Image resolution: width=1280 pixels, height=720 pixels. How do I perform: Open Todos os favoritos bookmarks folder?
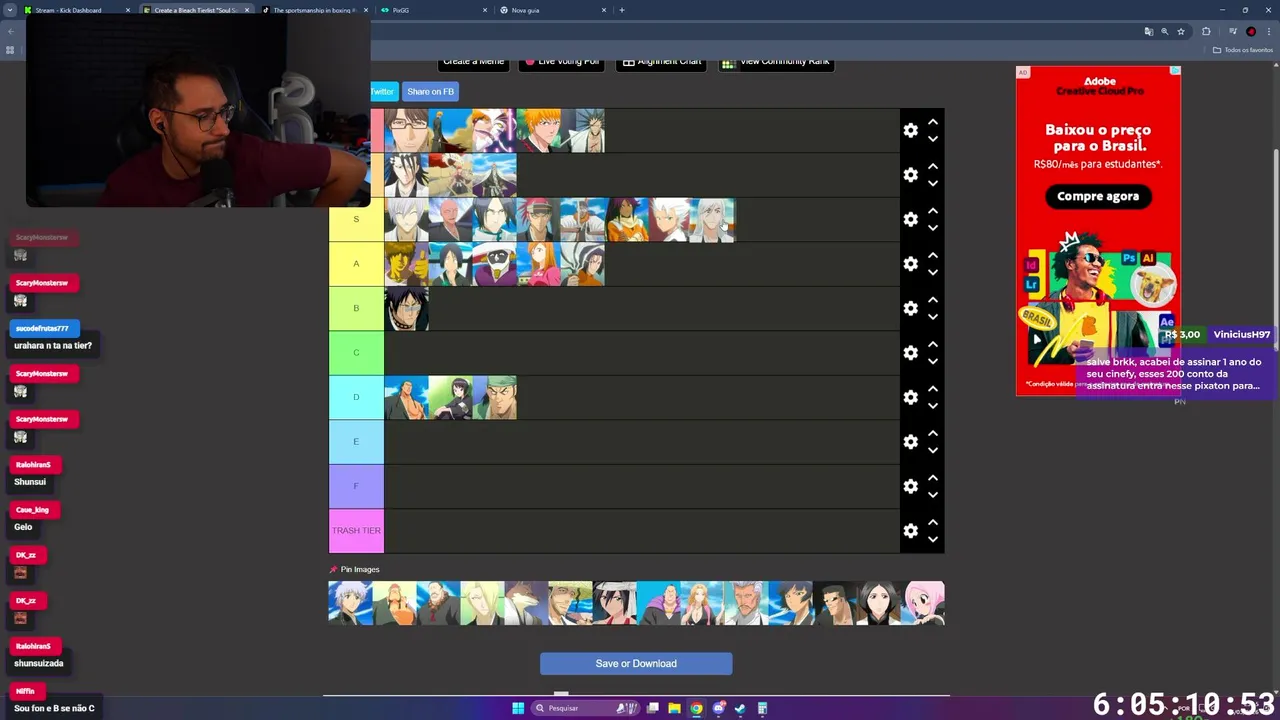(x=1242, y=50)
